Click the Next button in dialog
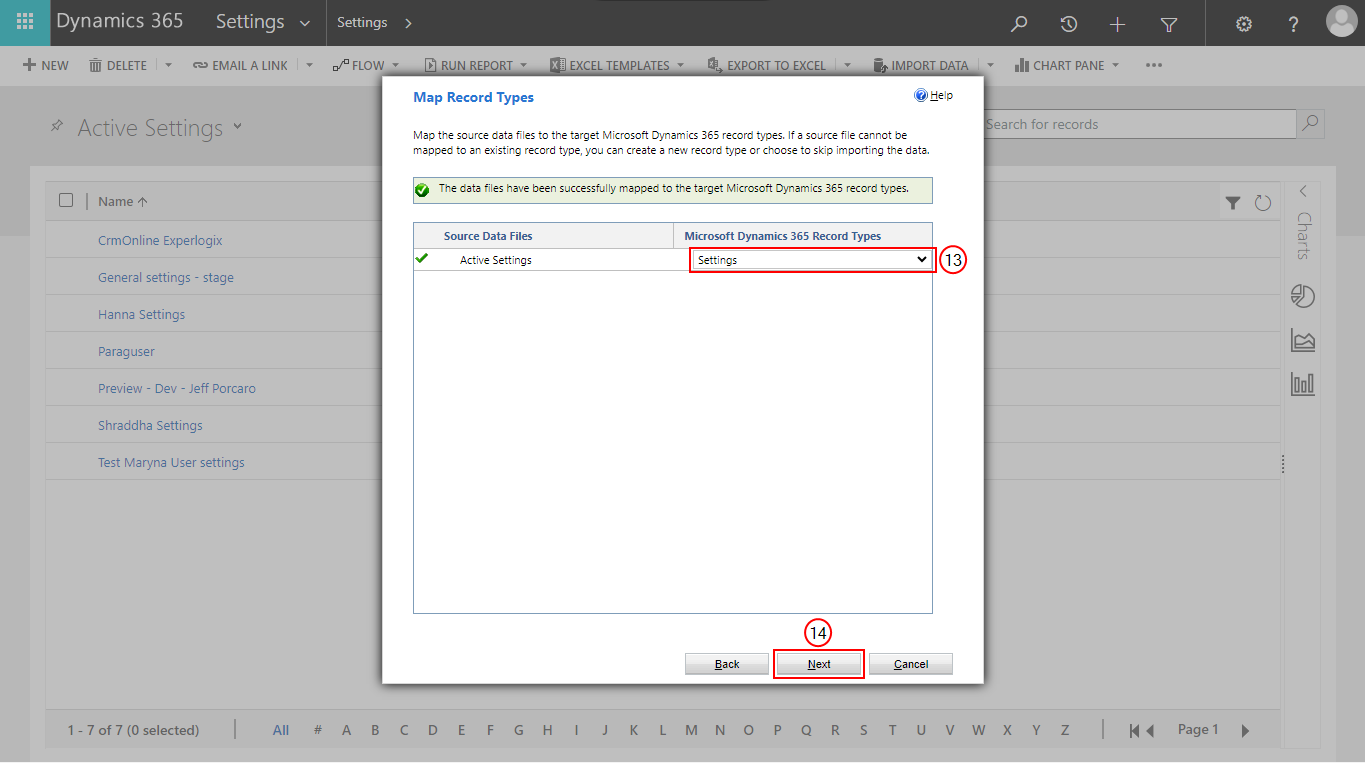 (x=819, y=664)
